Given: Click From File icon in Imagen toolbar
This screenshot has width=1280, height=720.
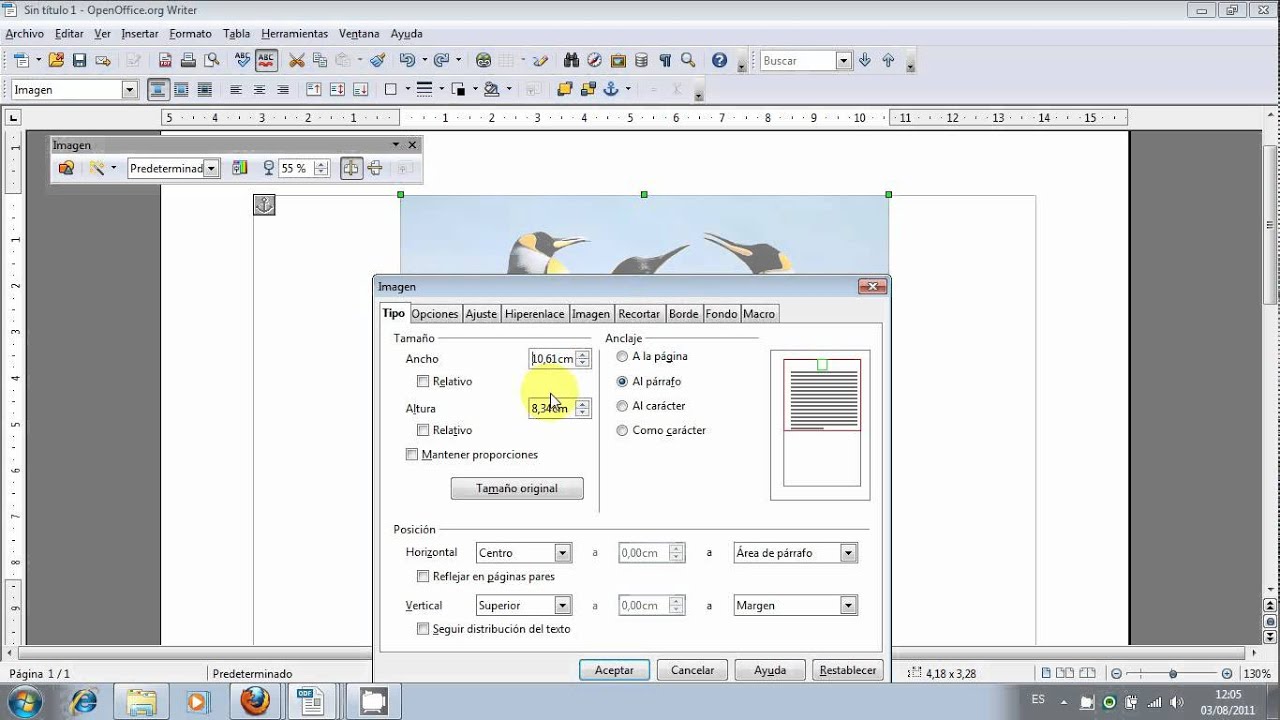Looking at the screenshot, I should (66, 168).
